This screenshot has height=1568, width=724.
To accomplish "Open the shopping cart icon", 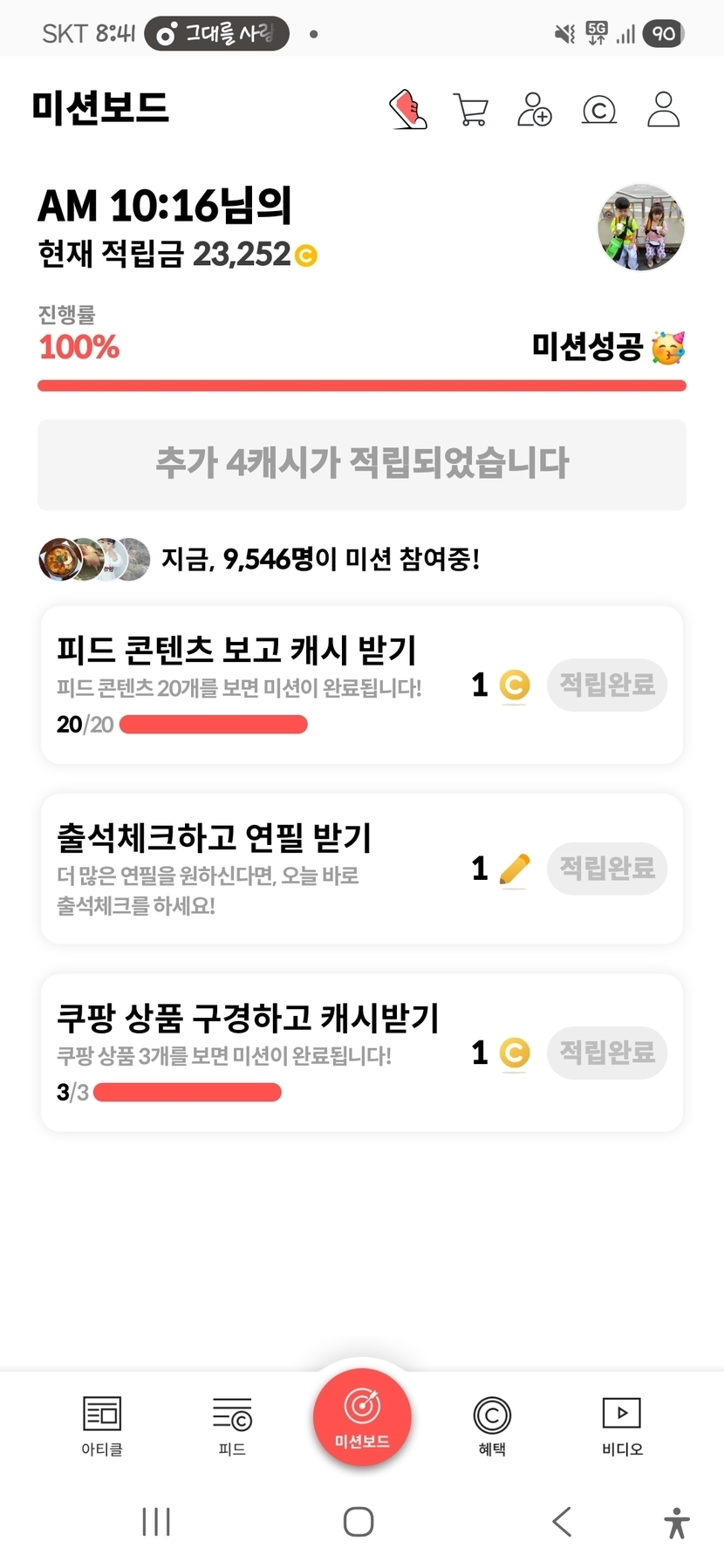I will tap(471, 110).
